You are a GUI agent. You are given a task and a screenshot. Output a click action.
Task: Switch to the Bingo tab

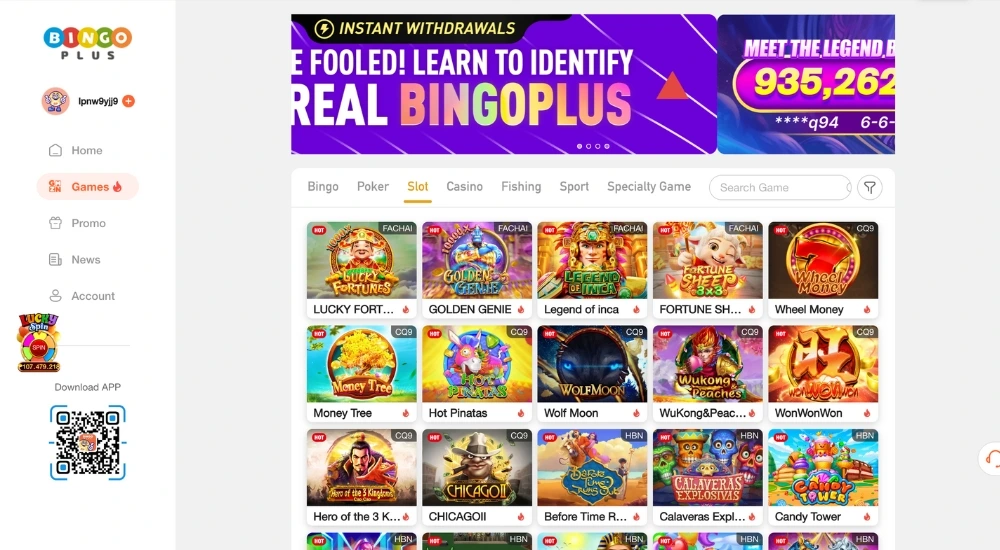tap(323, 186)
